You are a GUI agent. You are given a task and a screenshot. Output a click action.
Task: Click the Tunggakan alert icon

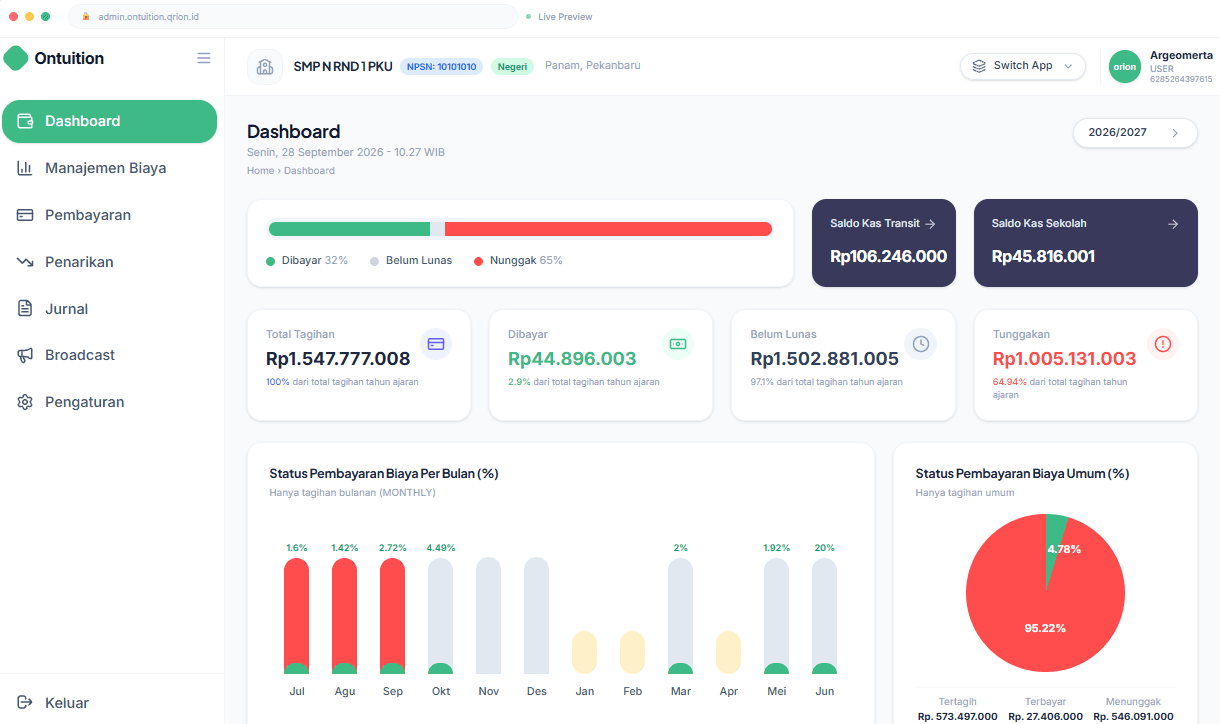point(1163,343)
